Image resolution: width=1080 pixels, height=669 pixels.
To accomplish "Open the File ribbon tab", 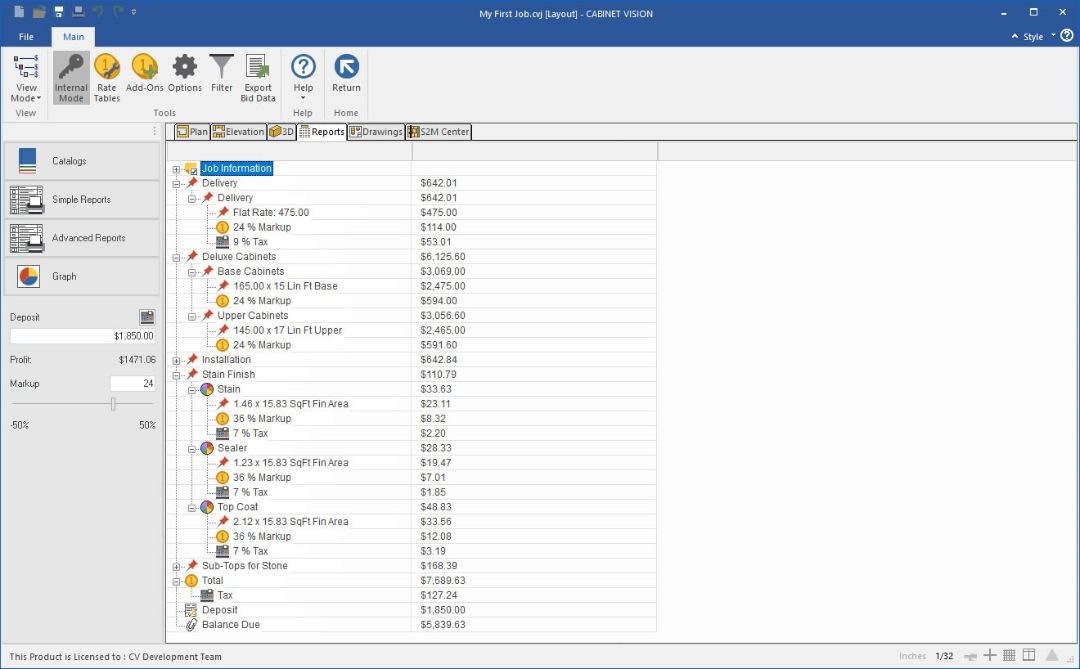I will 26,37.
